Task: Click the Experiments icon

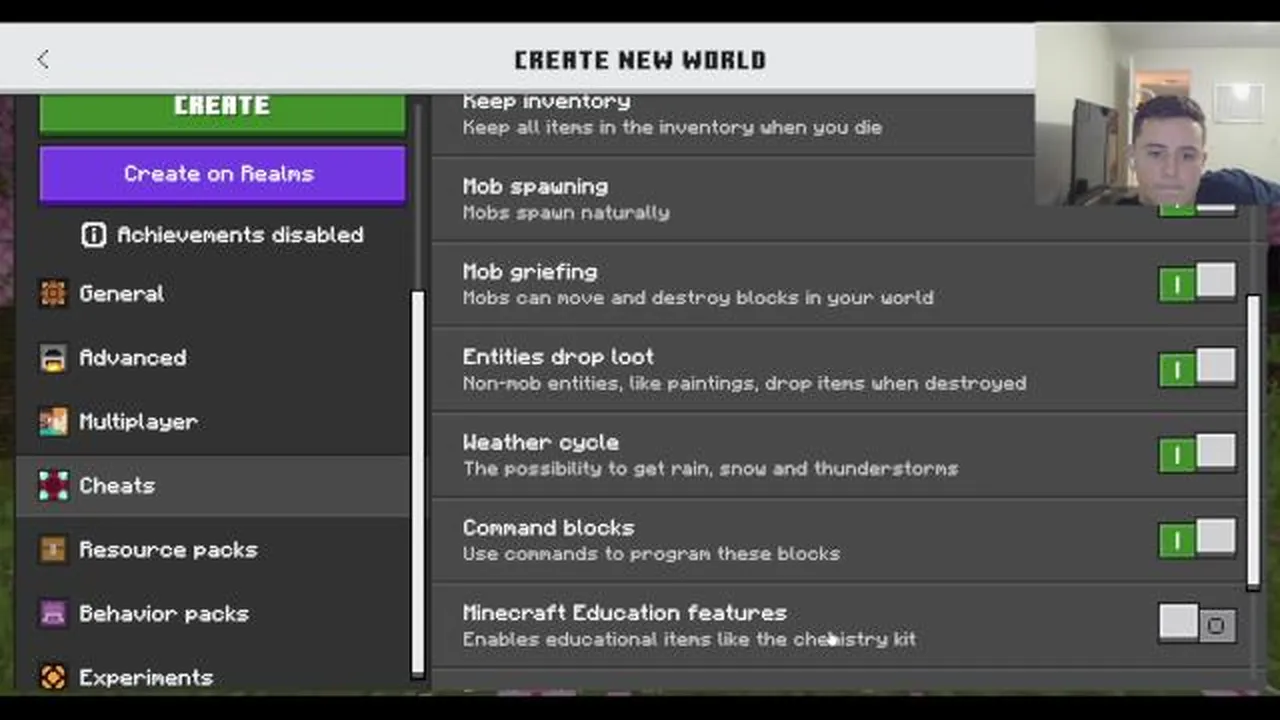Action: point(53,677)
